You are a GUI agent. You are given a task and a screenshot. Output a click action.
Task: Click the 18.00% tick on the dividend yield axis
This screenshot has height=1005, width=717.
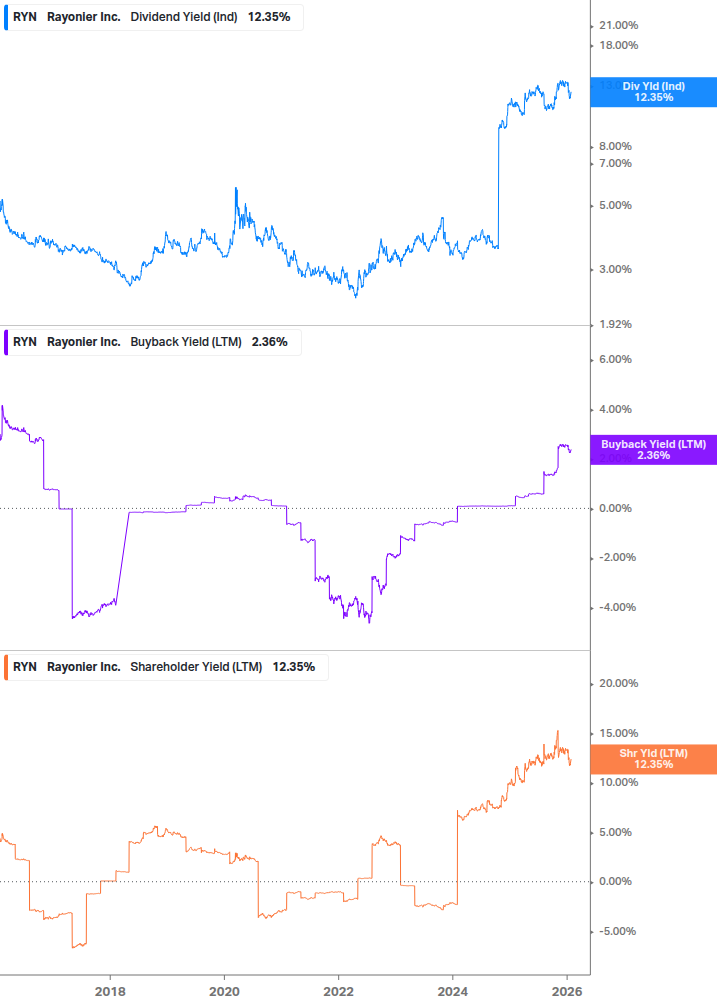tap(618, 46)
